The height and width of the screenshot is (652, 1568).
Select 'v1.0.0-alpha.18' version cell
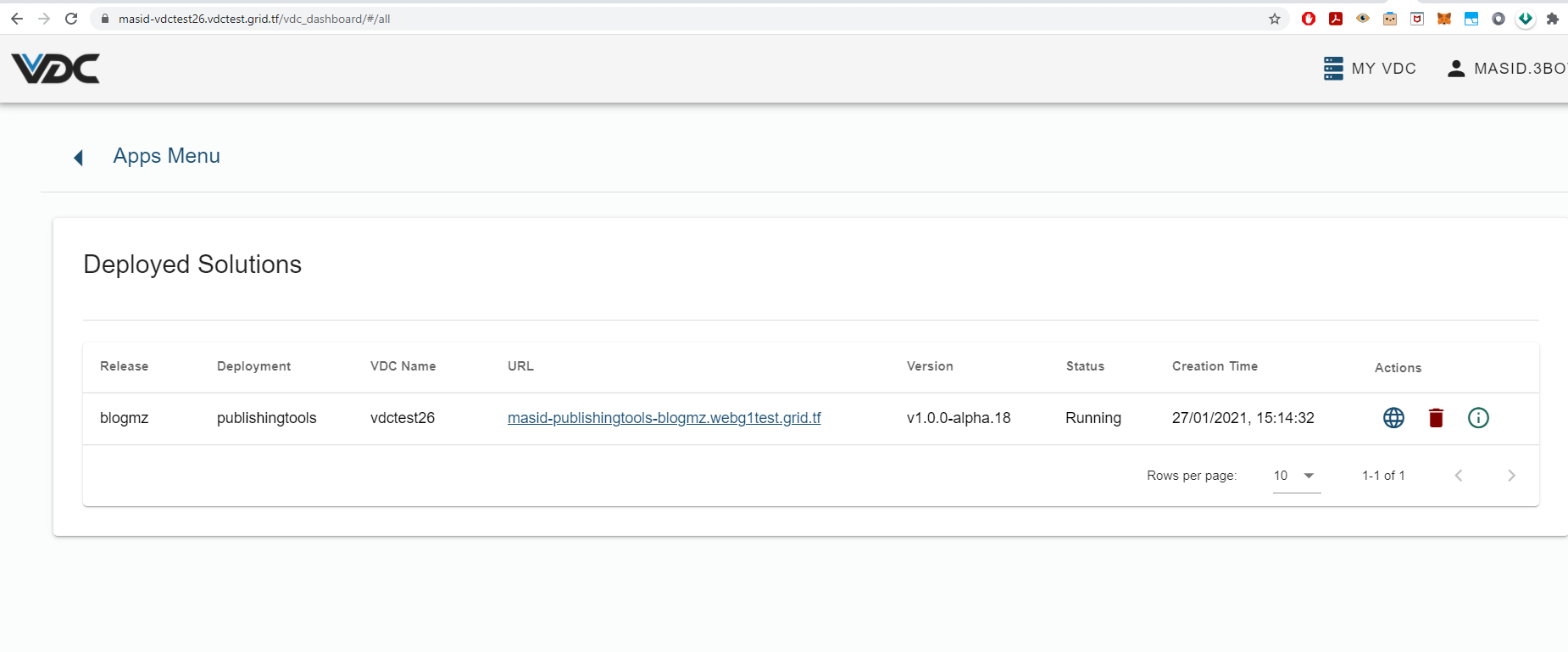click(x=959, y=418)
